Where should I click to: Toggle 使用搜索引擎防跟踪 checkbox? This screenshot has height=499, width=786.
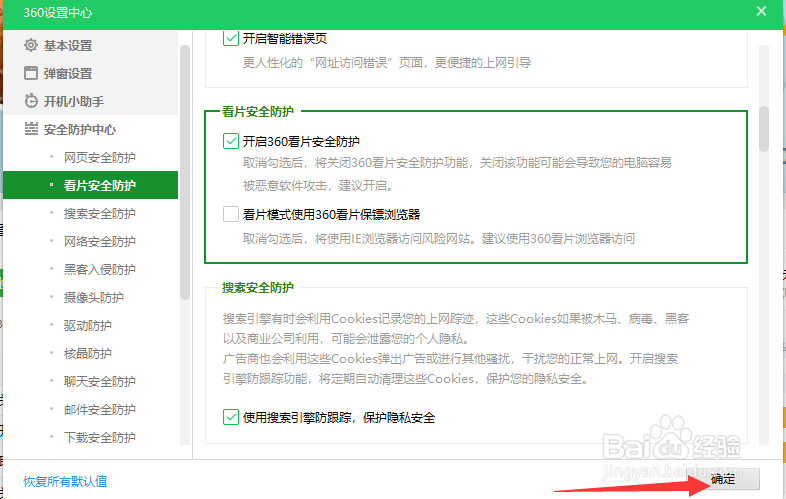[231, 417]
